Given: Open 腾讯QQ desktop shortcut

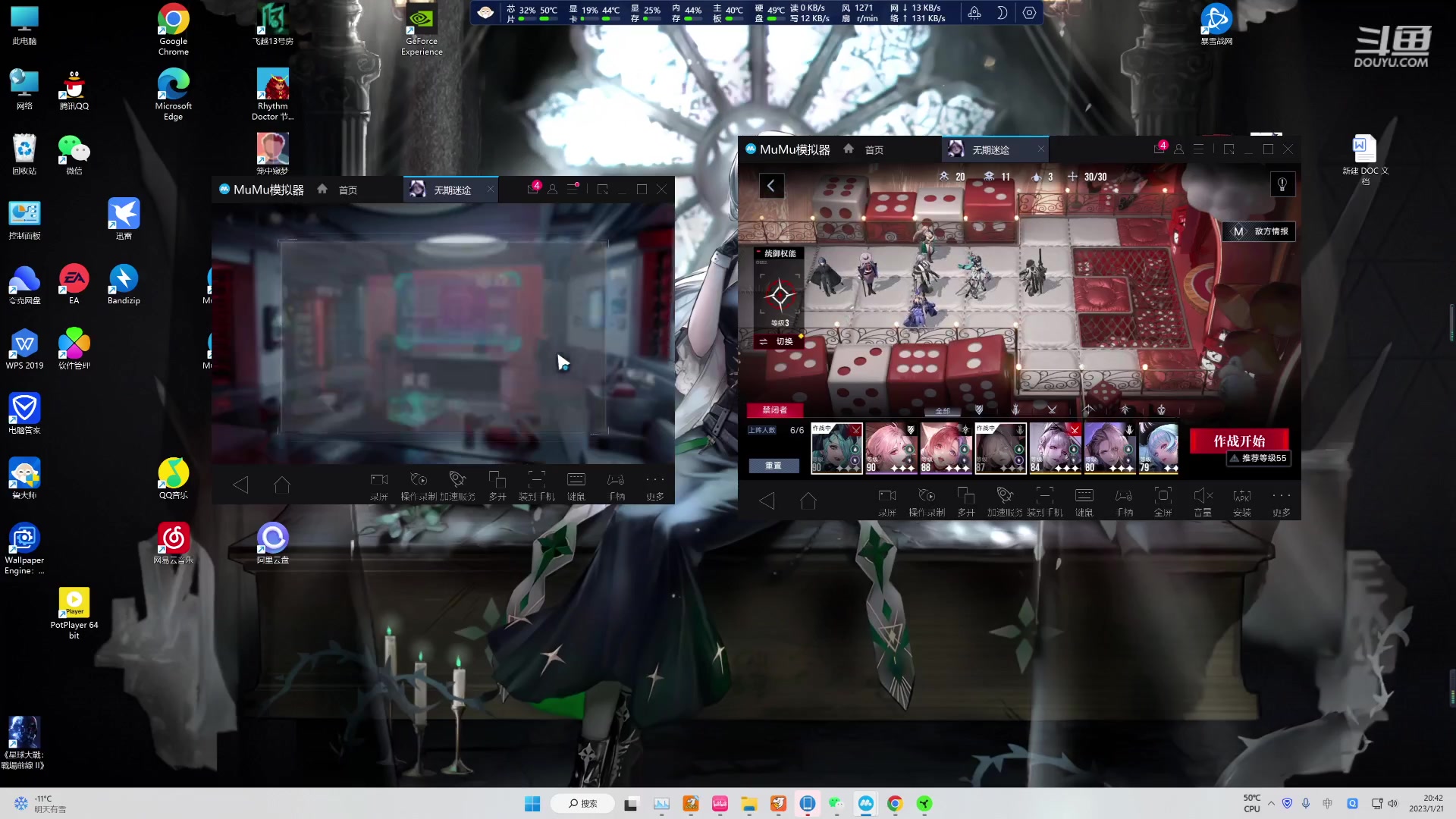Looking at the screenshot, I should [x=74, y=90].
